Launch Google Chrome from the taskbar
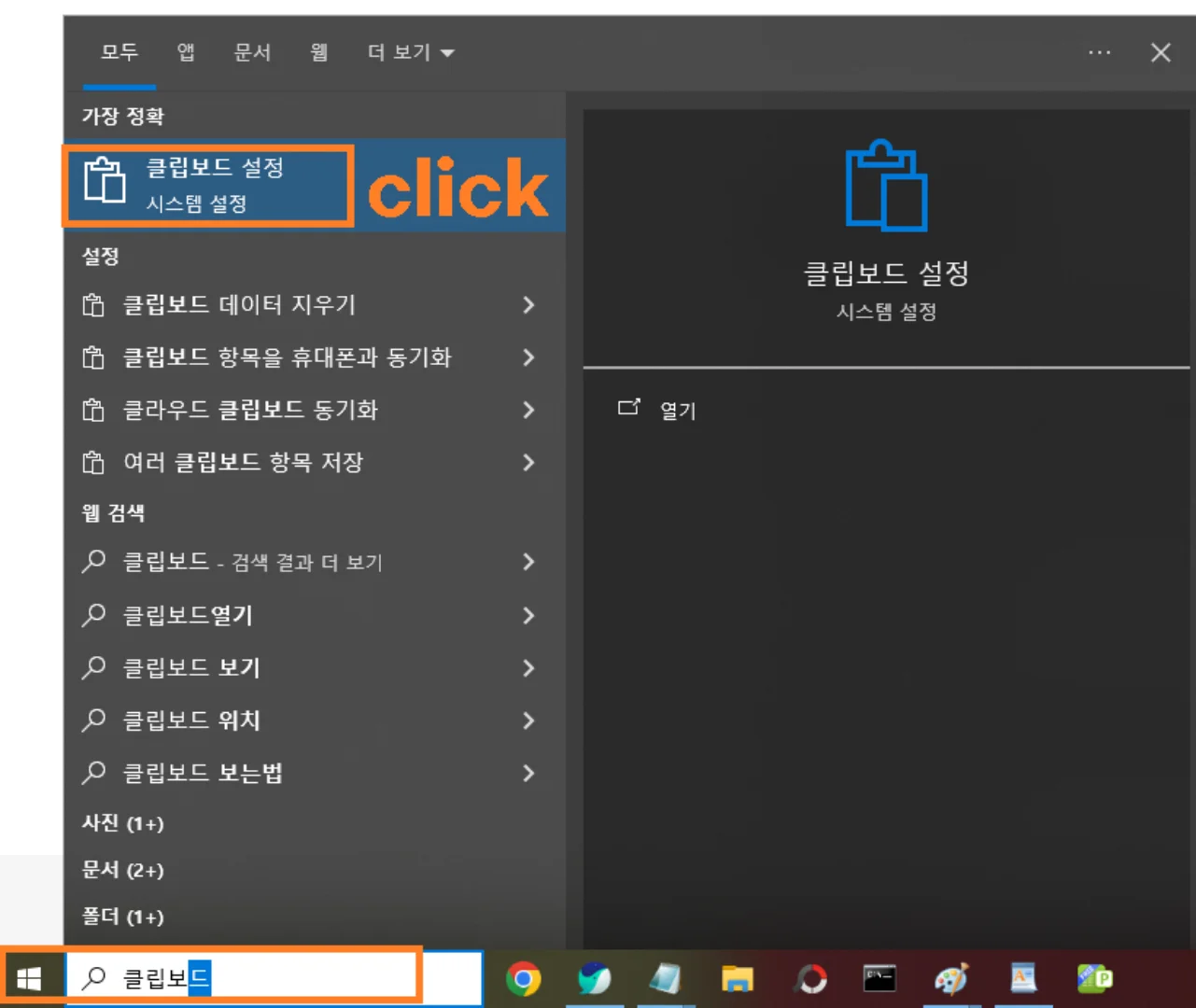The image size is (1196, 1008). point(523,978)
